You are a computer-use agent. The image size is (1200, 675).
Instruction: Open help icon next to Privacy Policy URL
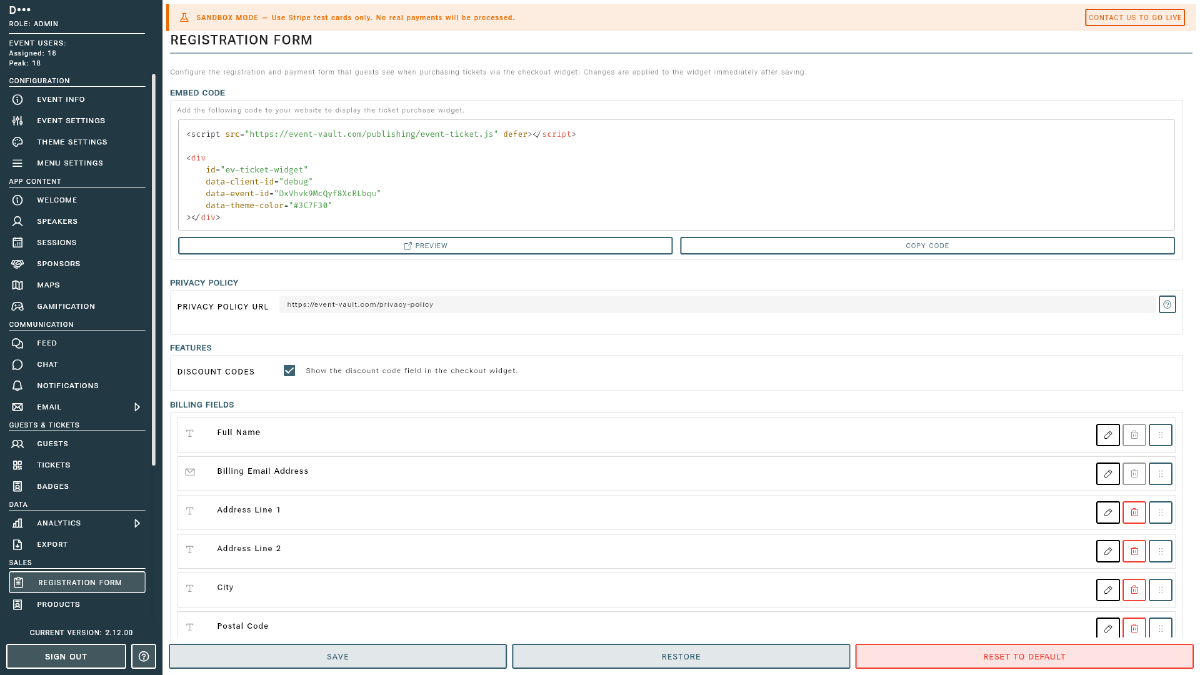pos(1167,304)
